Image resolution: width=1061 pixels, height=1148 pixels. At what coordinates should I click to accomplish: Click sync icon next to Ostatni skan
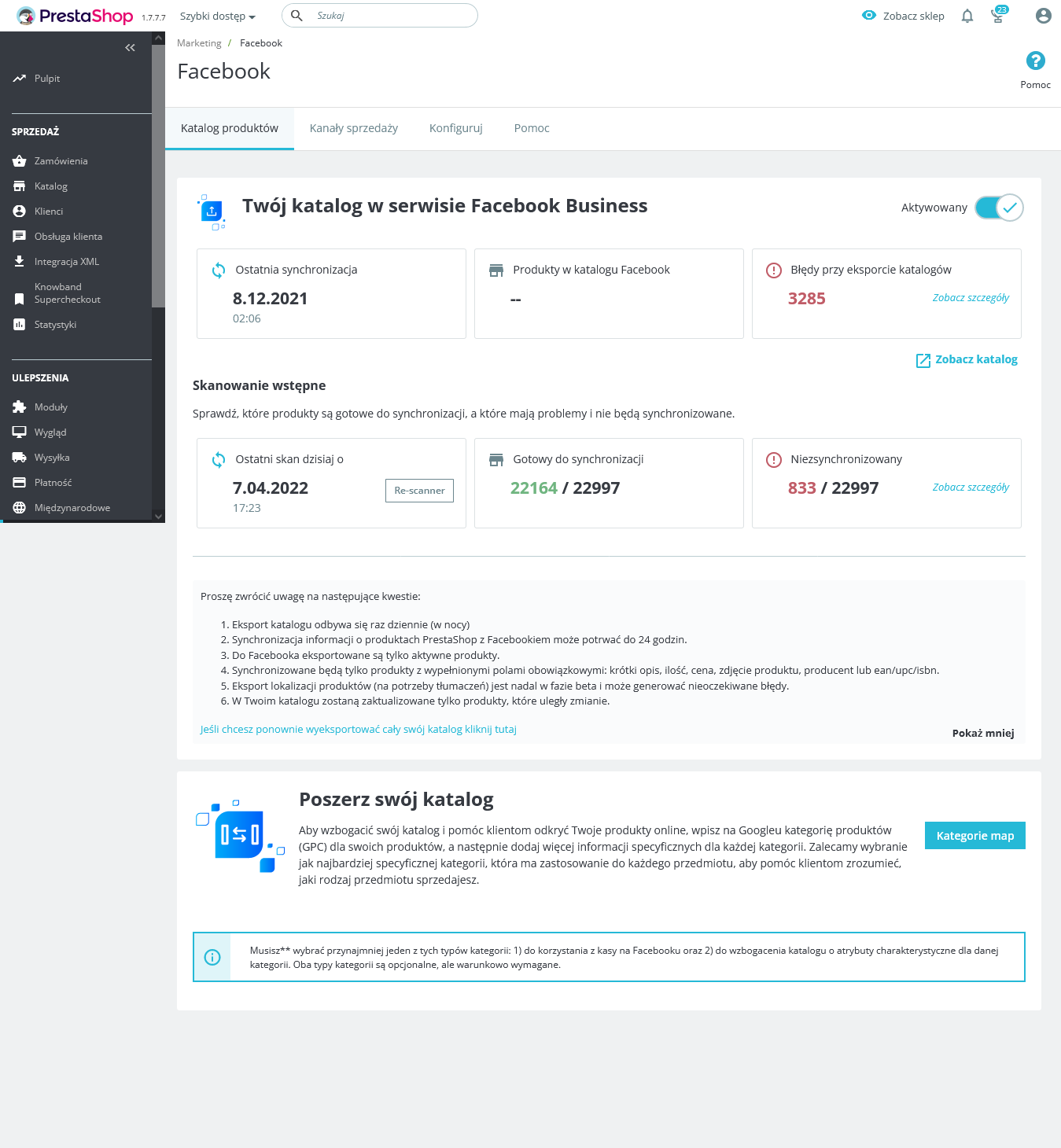point(219,460)
